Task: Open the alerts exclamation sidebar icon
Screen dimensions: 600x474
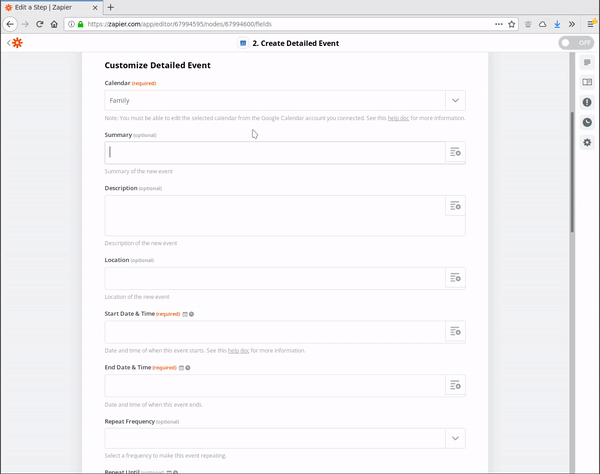Action: coord(587,102)
